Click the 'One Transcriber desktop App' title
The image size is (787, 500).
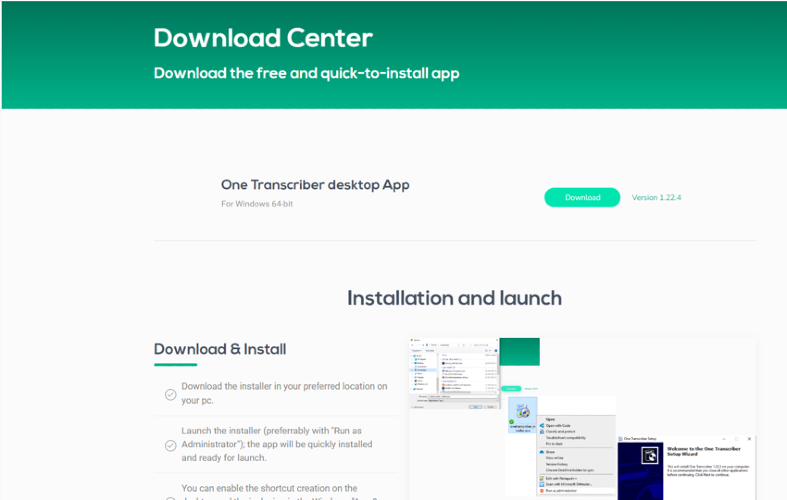(x=315, y=185)
